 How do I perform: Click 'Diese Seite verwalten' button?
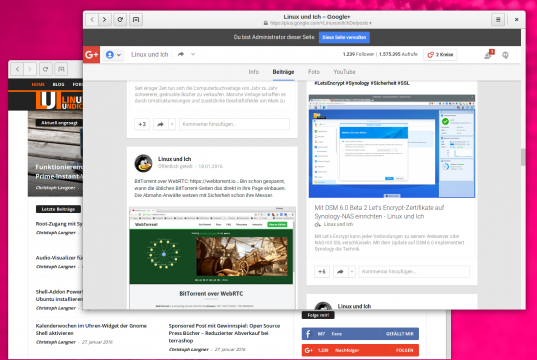click(x=344, y=37)
